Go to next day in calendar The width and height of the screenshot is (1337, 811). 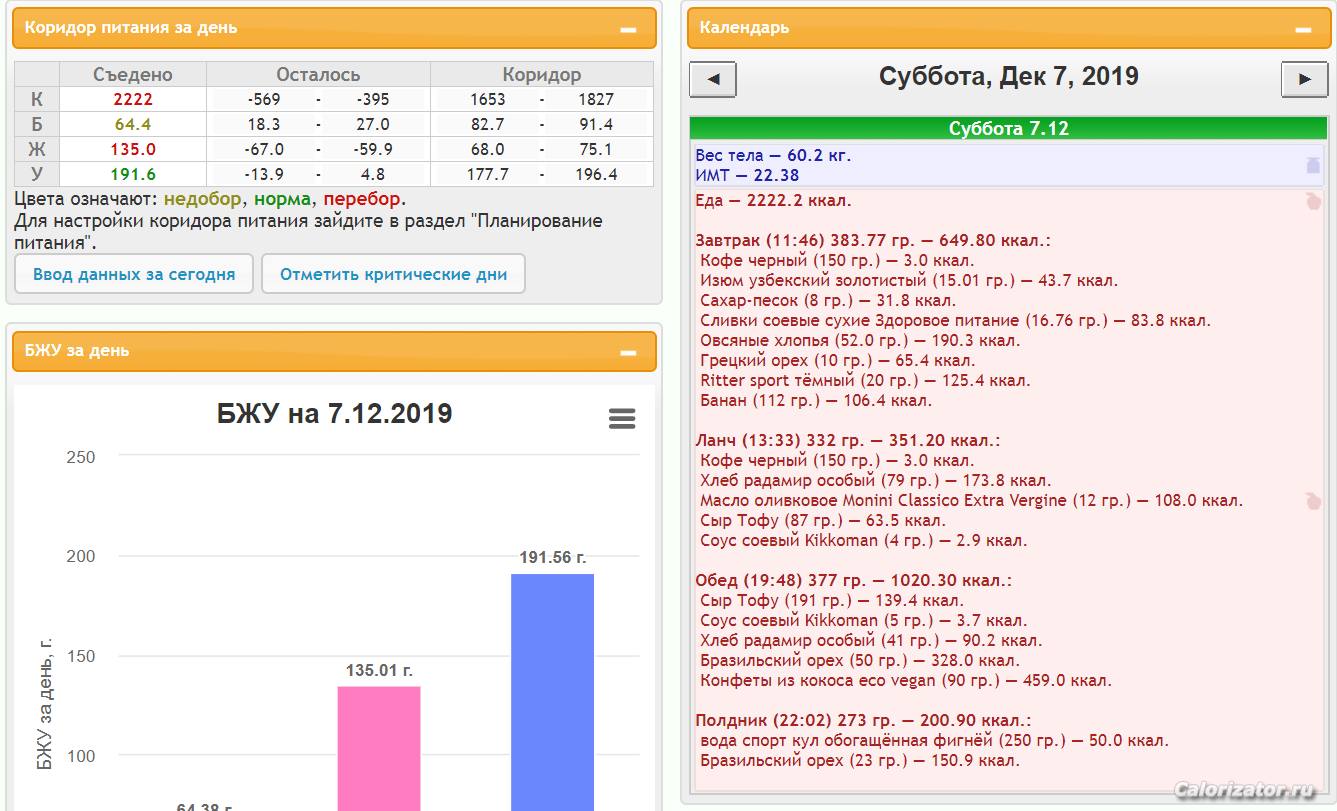(x=1304, y=79)
